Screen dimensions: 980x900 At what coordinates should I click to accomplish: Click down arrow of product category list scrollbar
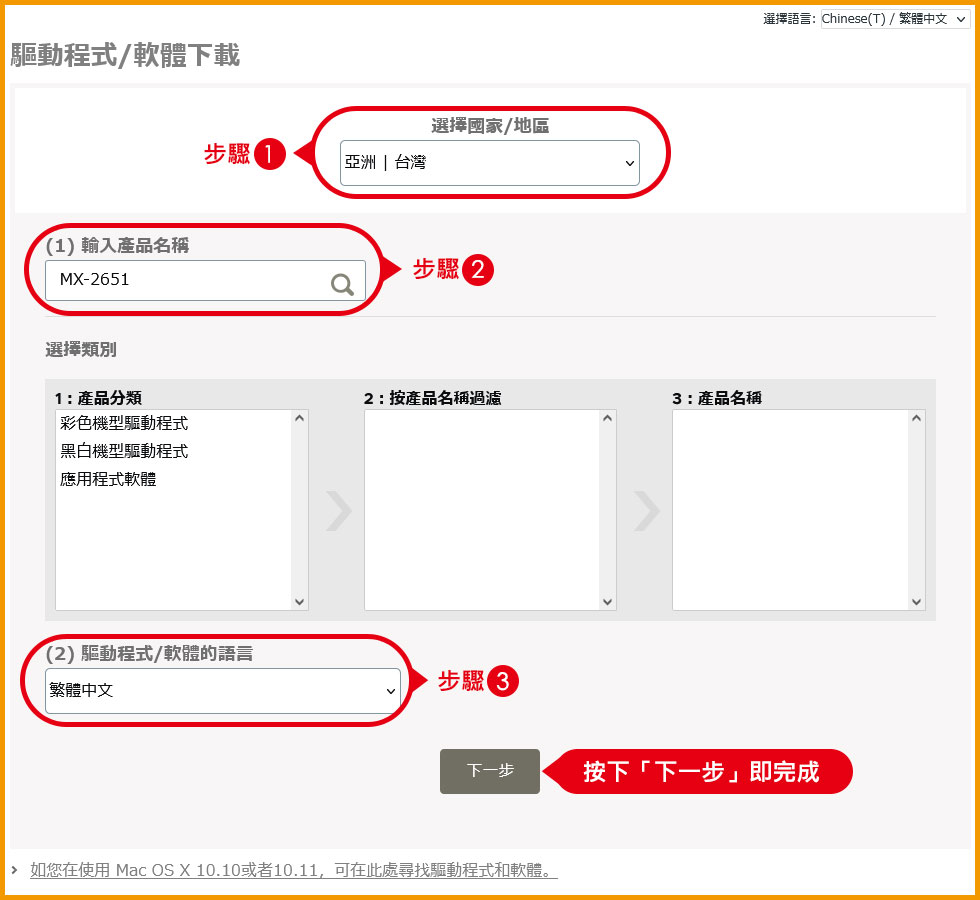pos(299,601)
